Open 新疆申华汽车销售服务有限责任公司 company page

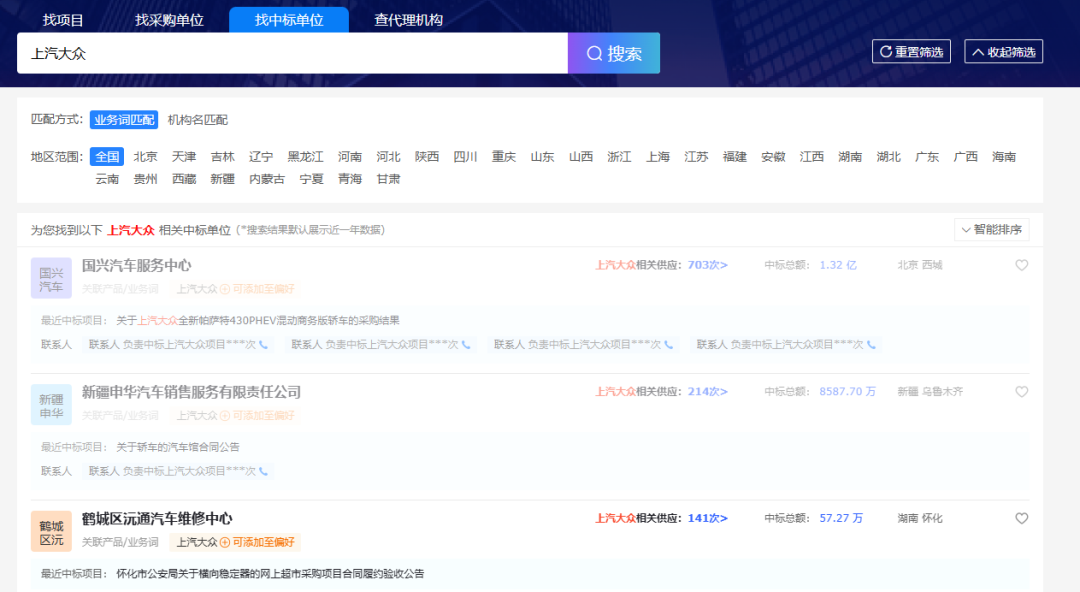pyautogui.click(x=191, y=392)
